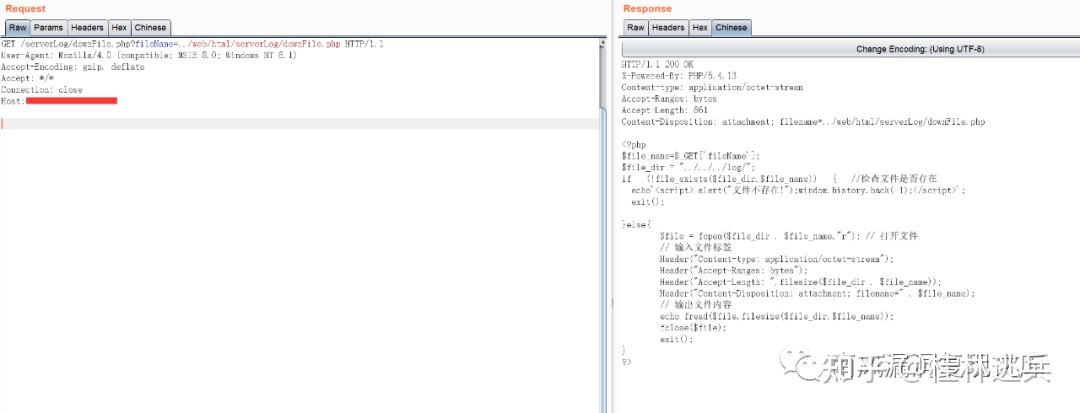Click the Connection: close header line
This screenshot has height=413, width=1080.
point(42,89)
